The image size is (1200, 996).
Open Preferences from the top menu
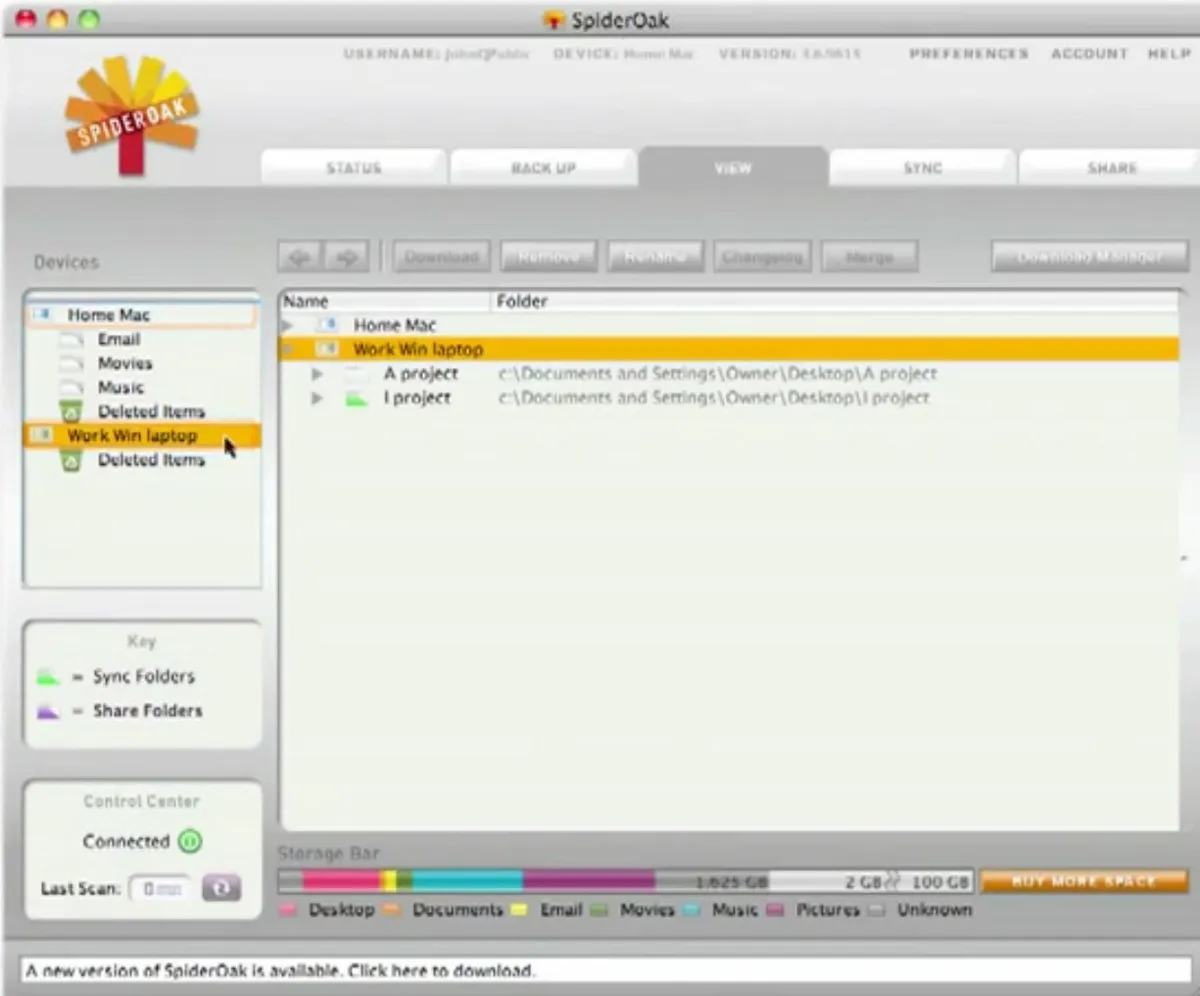click(968, 54)
